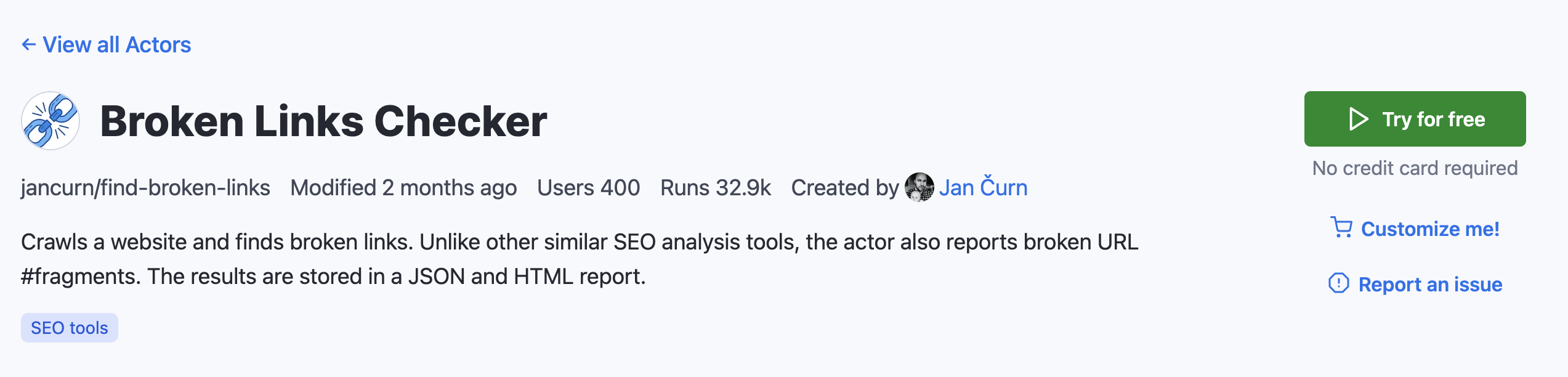Viewport: 1568px width, 377px height.
Task: Select the actor ID jancurn/find-broken-links
Action: click(x=146, y=188)
